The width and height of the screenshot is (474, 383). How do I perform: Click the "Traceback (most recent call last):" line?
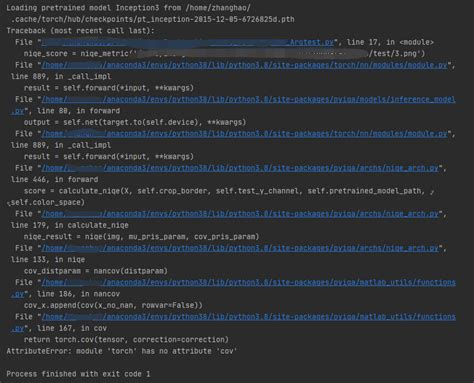click(x=81, y=31)
